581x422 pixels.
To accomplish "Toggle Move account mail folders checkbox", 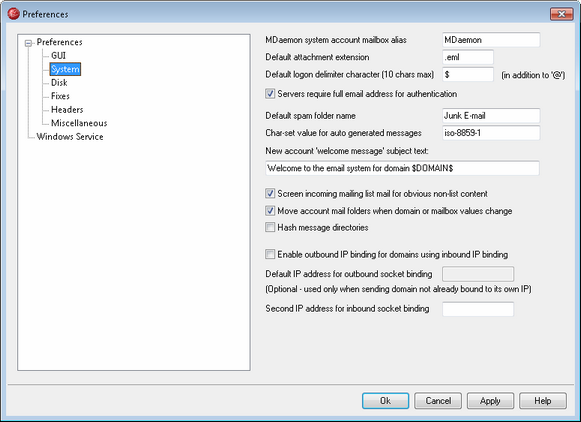I will coord(270,211).
